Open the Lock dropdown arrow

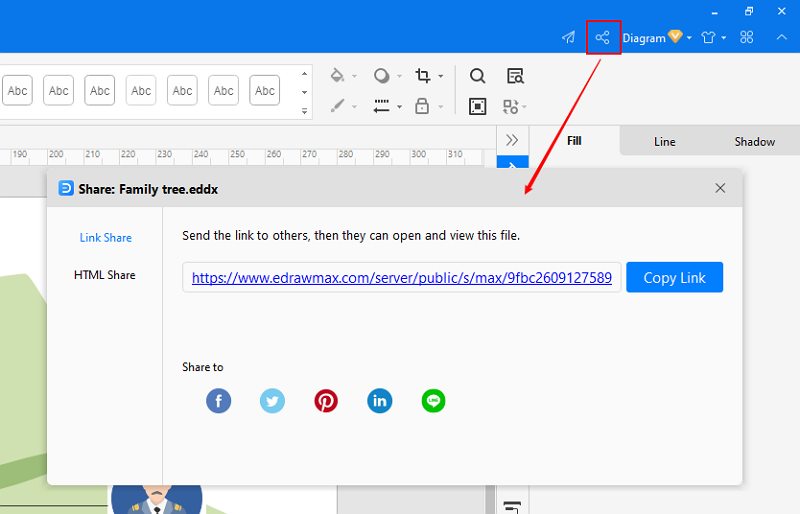(441, 107)
